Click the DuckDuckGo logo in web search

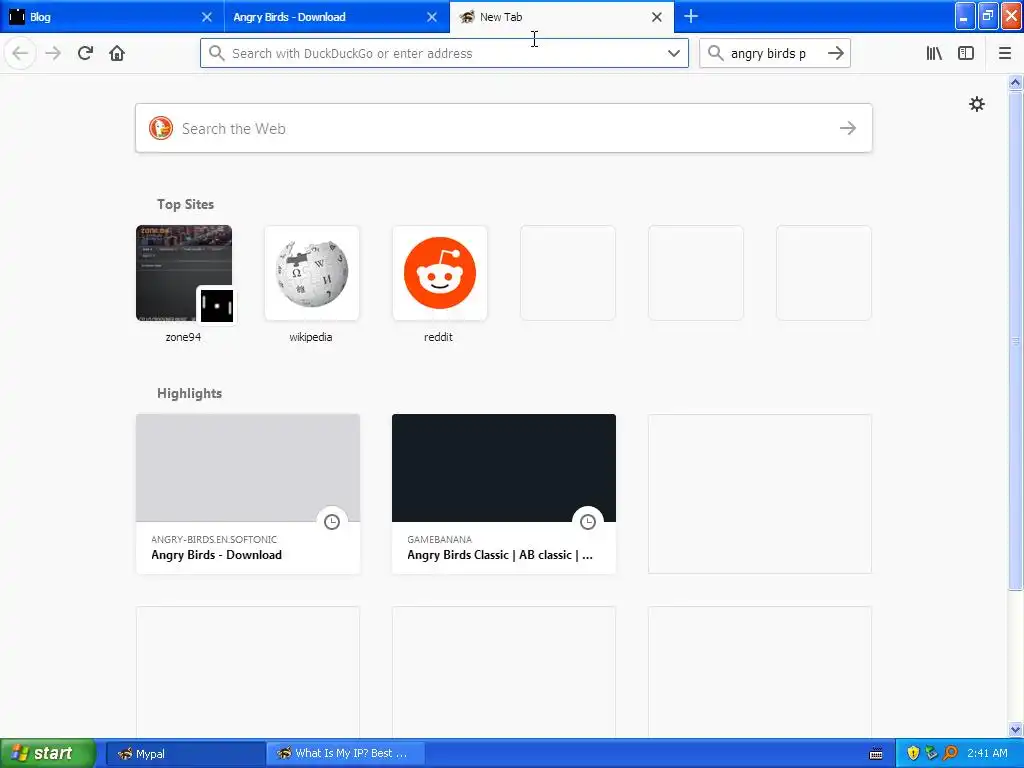pos(161,128)
